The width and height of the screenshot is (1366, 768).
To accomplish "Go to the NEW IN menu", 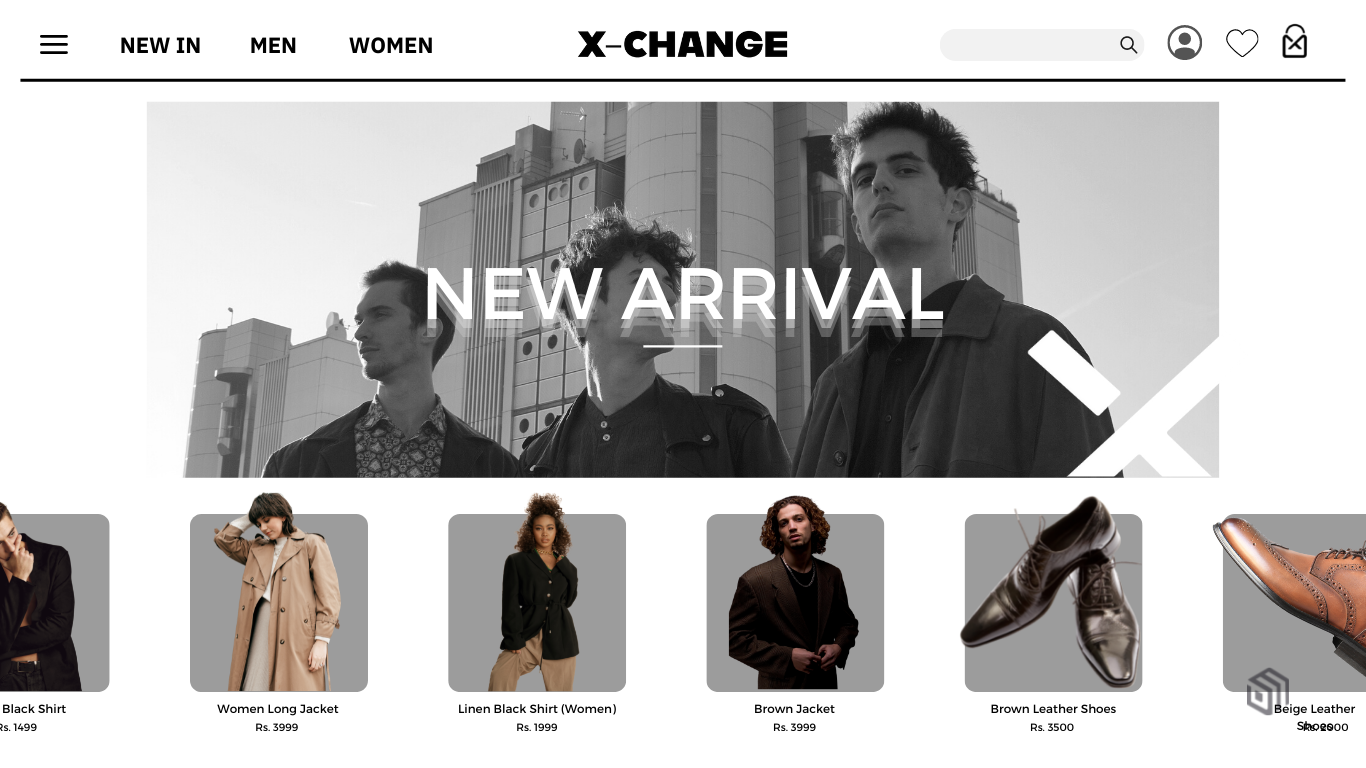I will (x=160, y=45).
